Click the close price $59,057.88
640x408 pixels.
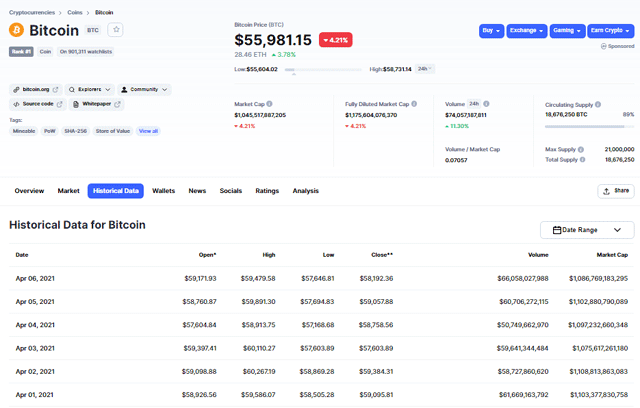coord(376,302)
